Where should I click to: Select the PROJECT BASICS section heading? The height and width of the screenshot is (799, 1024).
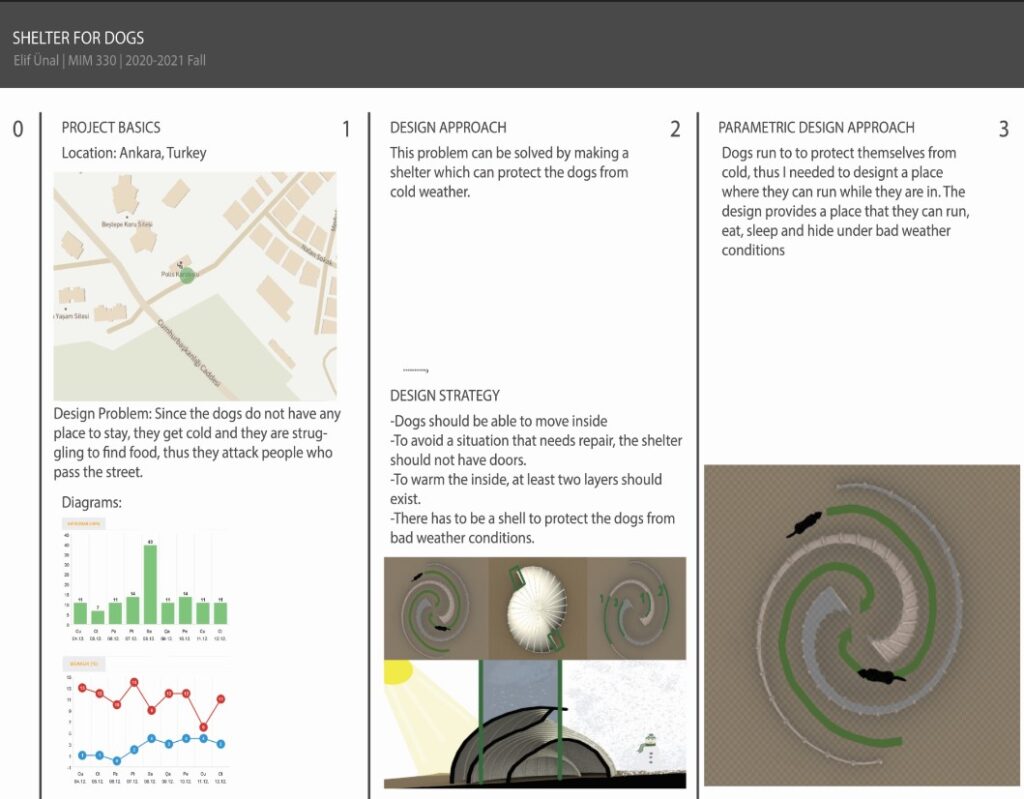[x=111, y=128]
